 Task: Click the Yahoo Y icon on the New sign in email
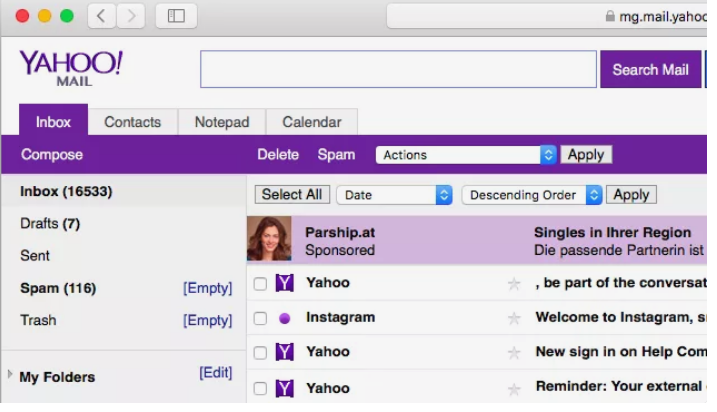coord(284,352)
